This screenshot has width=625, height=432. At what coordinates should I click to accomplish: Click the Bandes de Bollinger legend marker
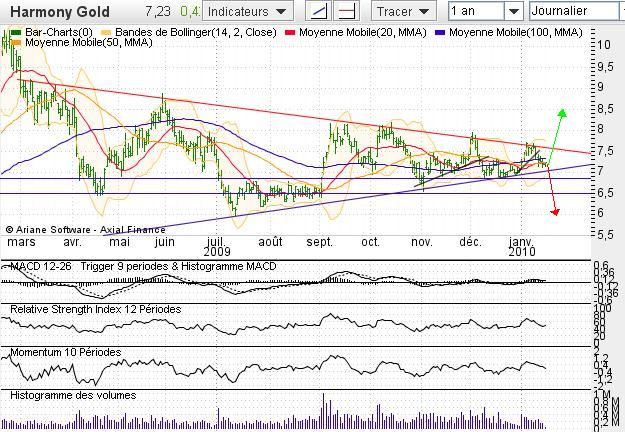point(106,33)
